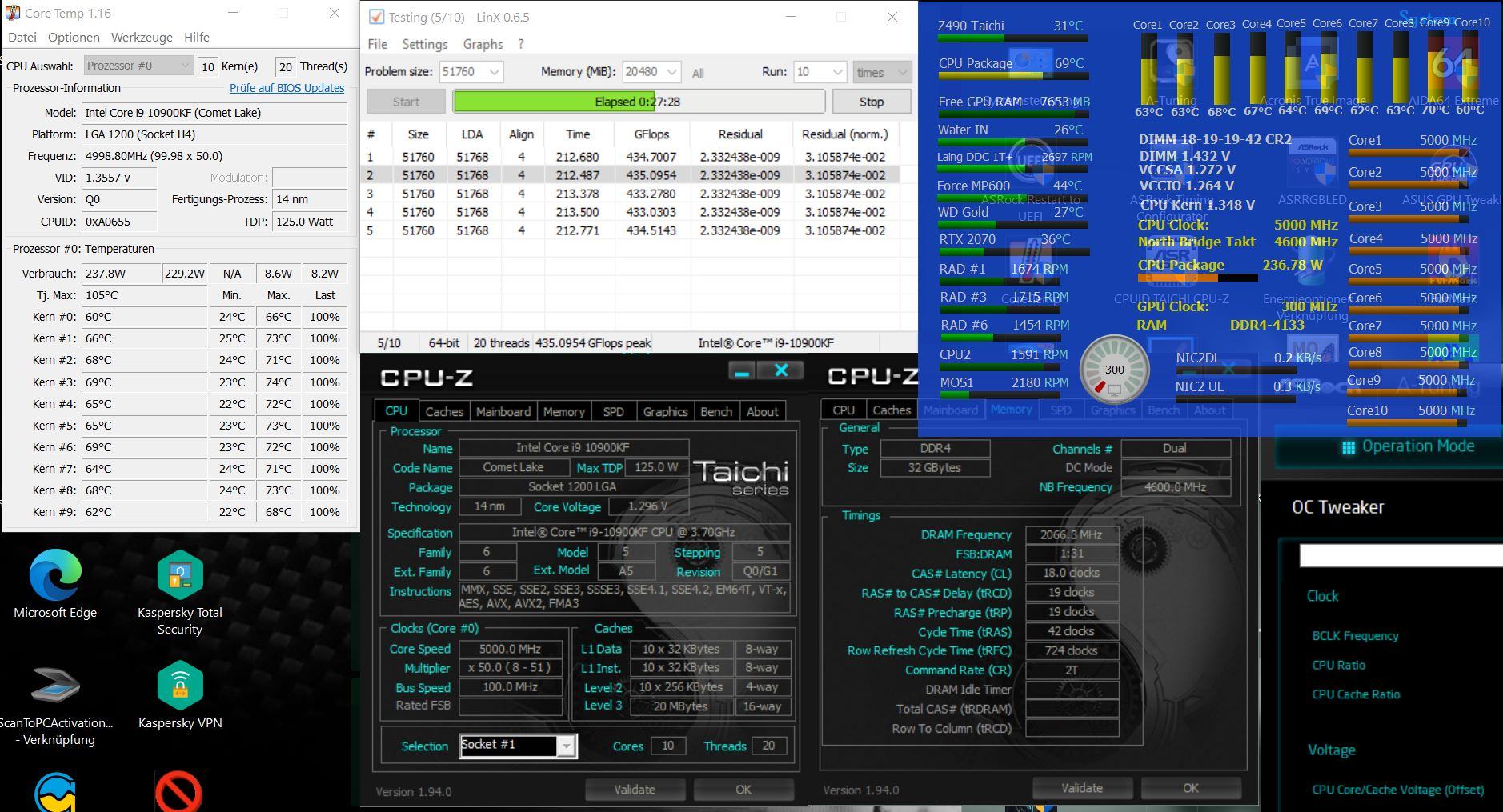Click Prüfe auf BIOS Updates link
The height and width of the screenshot is (812, 1503).
[287, 88]
